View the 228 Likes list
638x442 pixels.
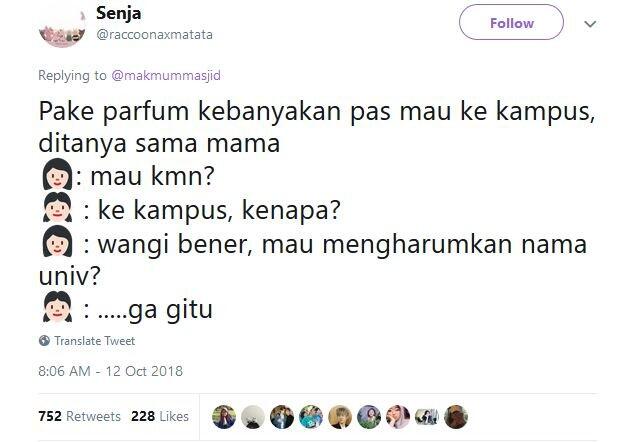coord(160,416)
